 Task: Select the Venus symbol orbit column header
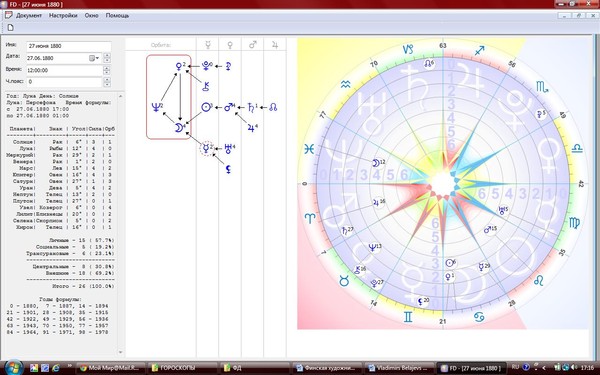[x=230, y=45]
